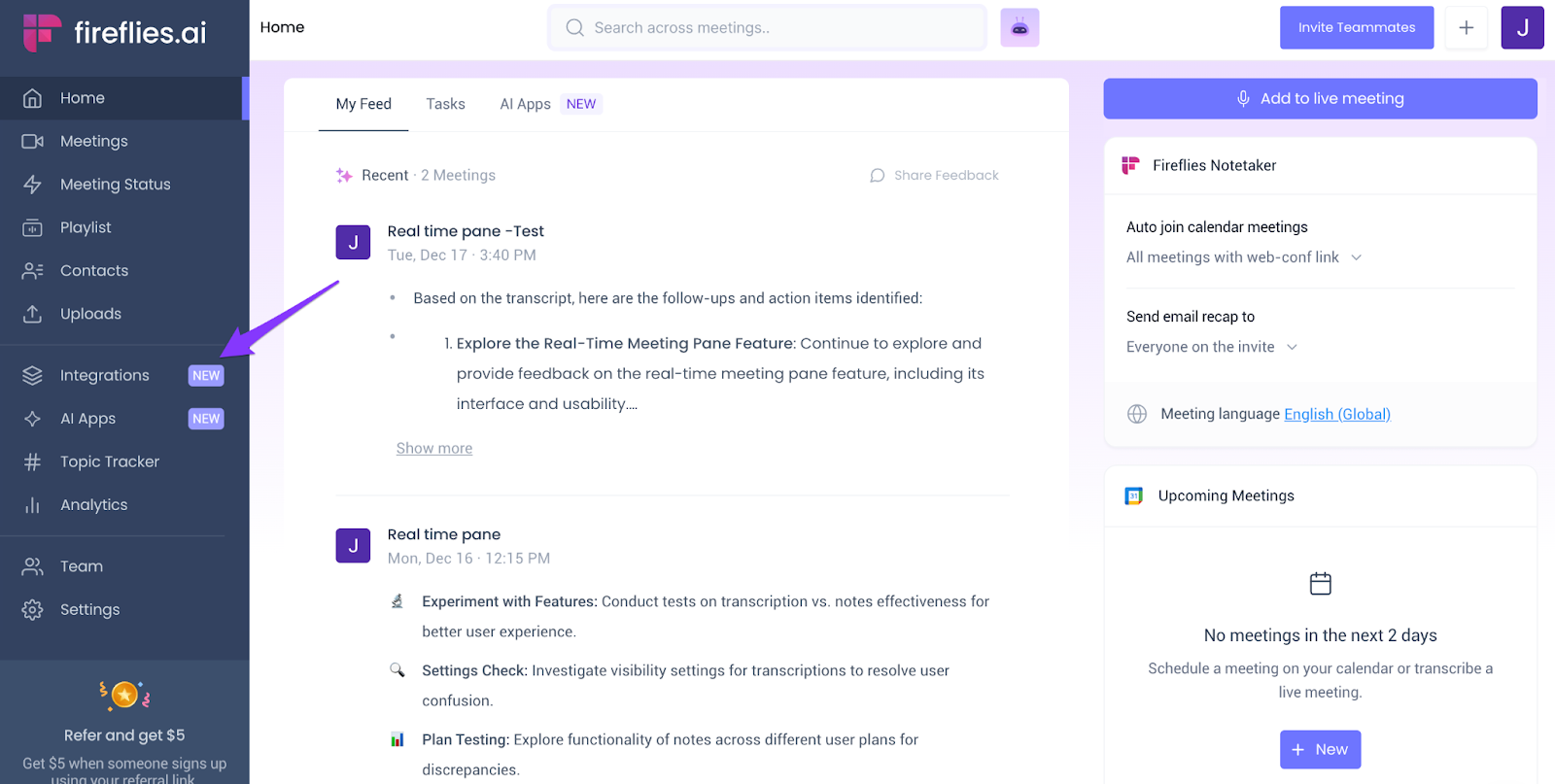The image size is (1555, 784).
Task: Click the Meeting Status lightning icon
Action: point(32,185)
